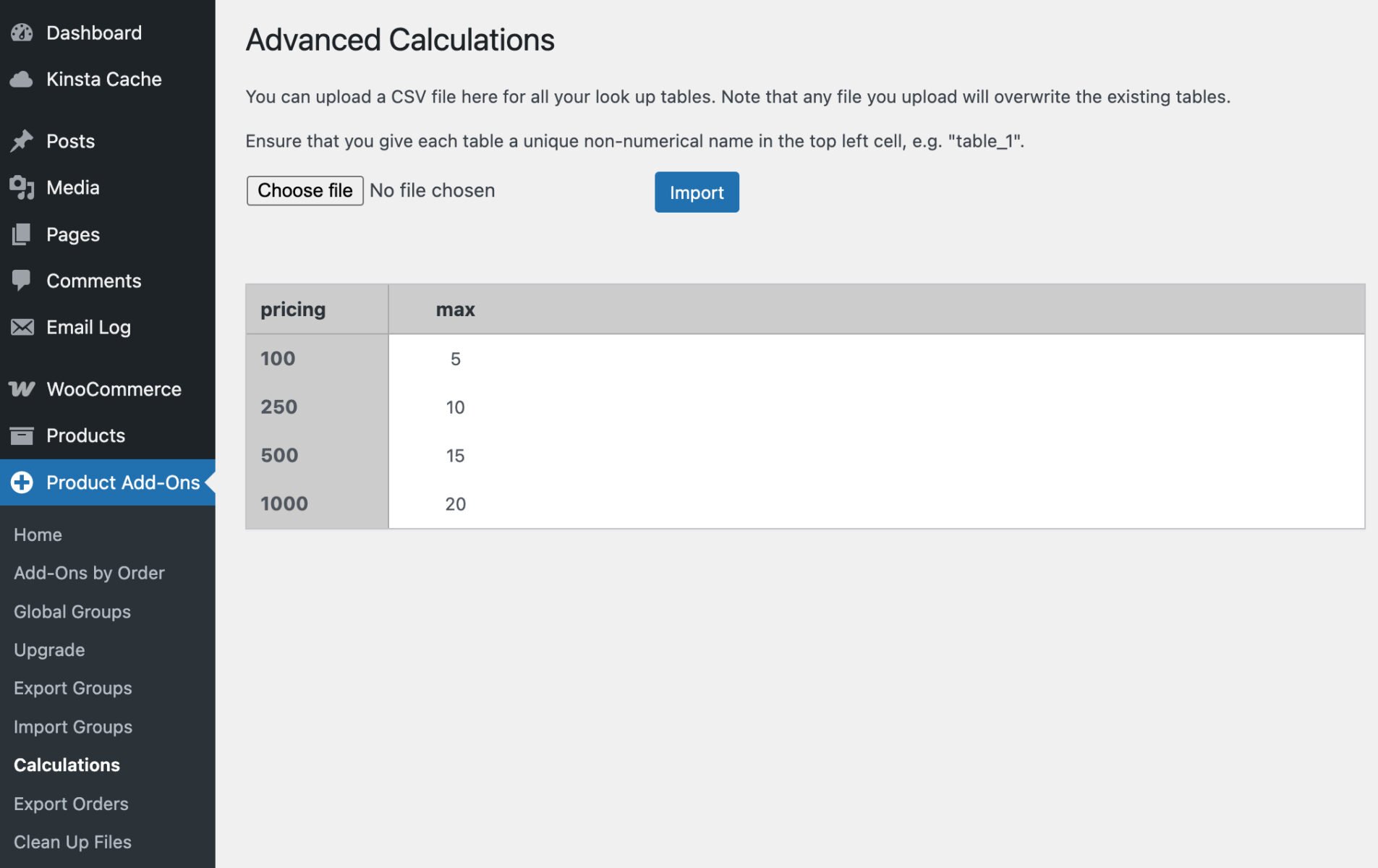Click the Advanced Calculations page heading
Viewport: 1378px width, 868px height.
click(x=400, y=40)
